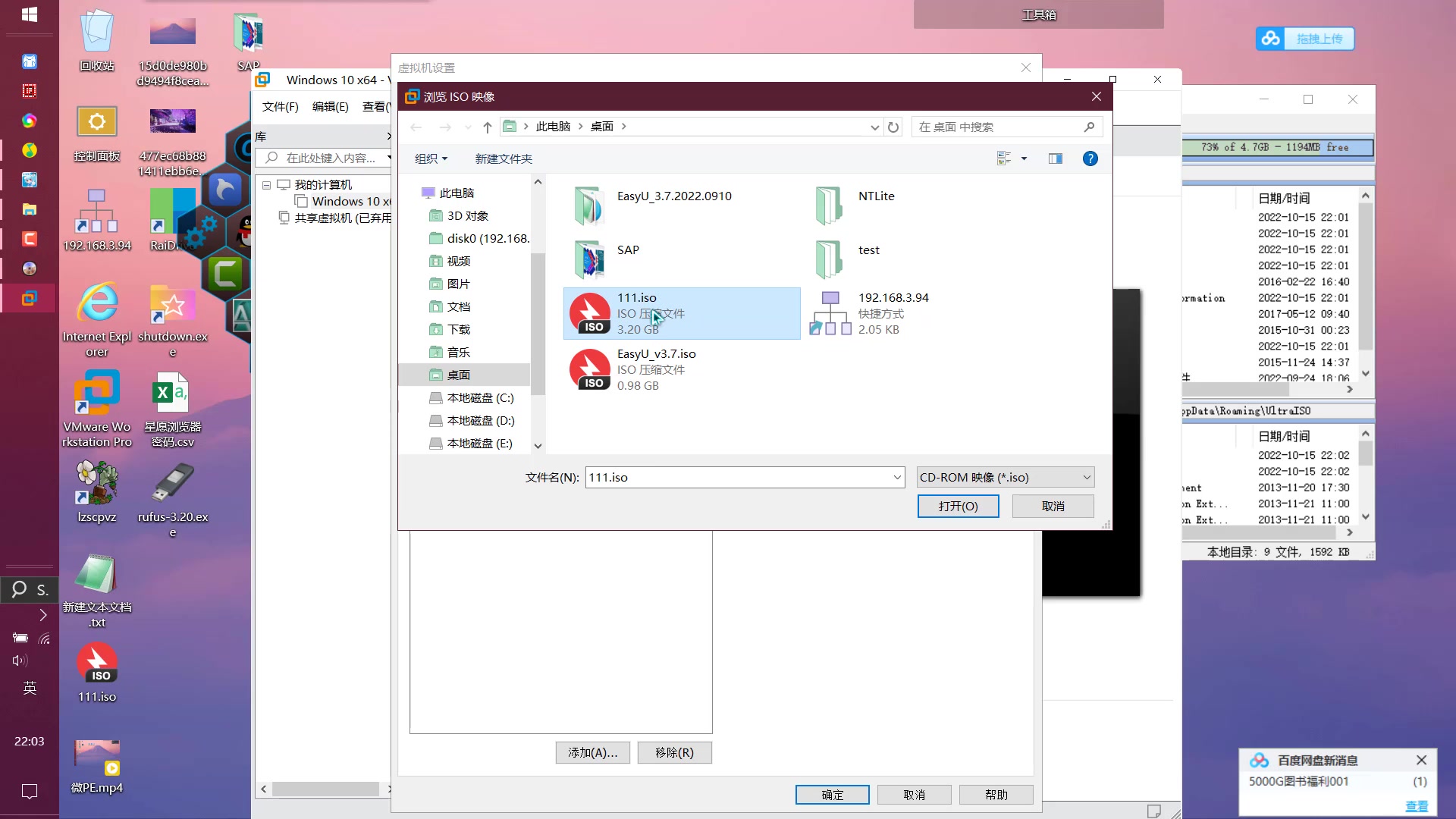Image resolution: width=1456 pixels, height=819 pixels.
Task: Click the Windows Start button
Action: pos(30,14)
